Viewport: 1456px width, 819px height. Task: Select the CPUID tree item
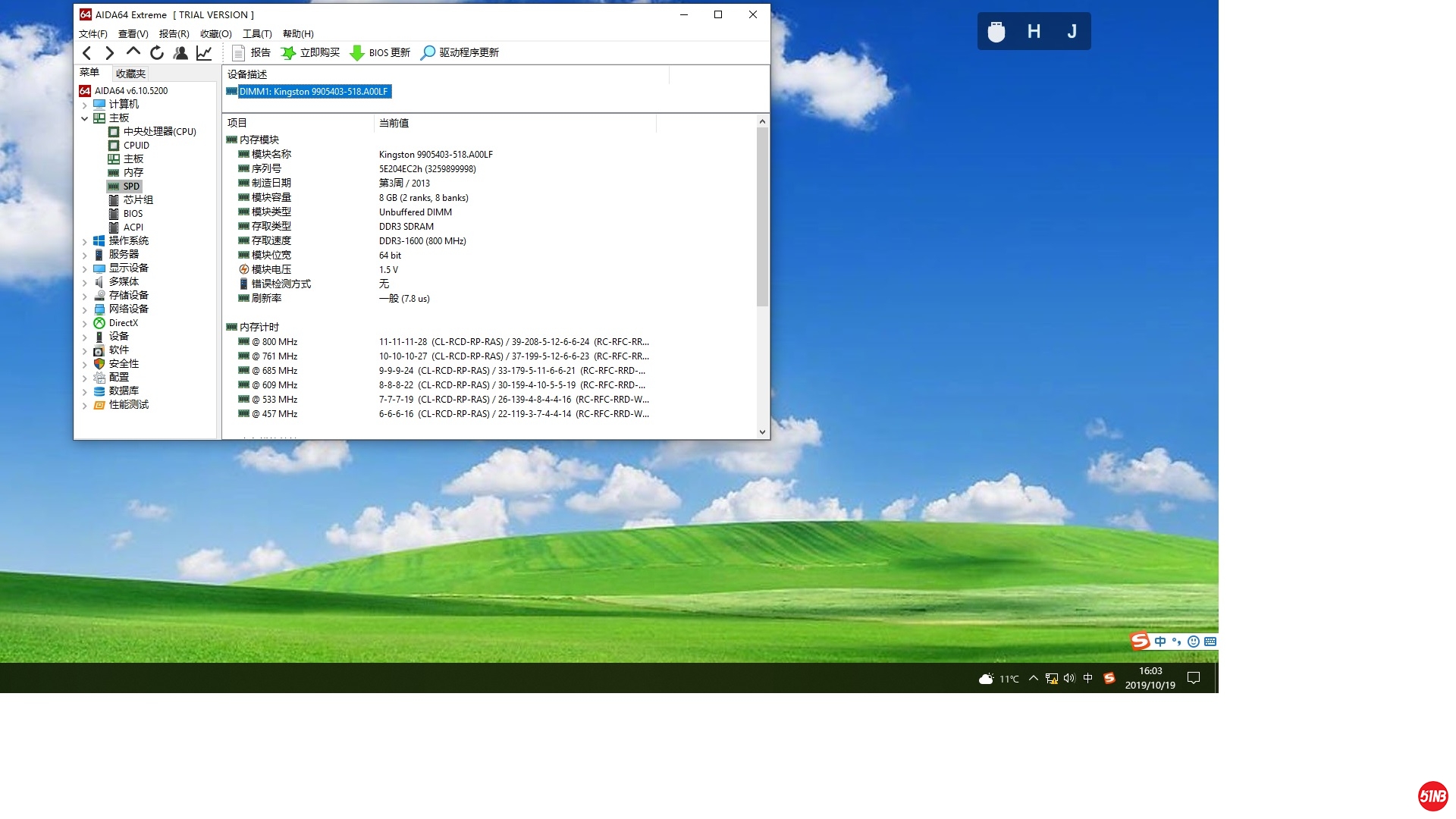click(x=136, y=146)
